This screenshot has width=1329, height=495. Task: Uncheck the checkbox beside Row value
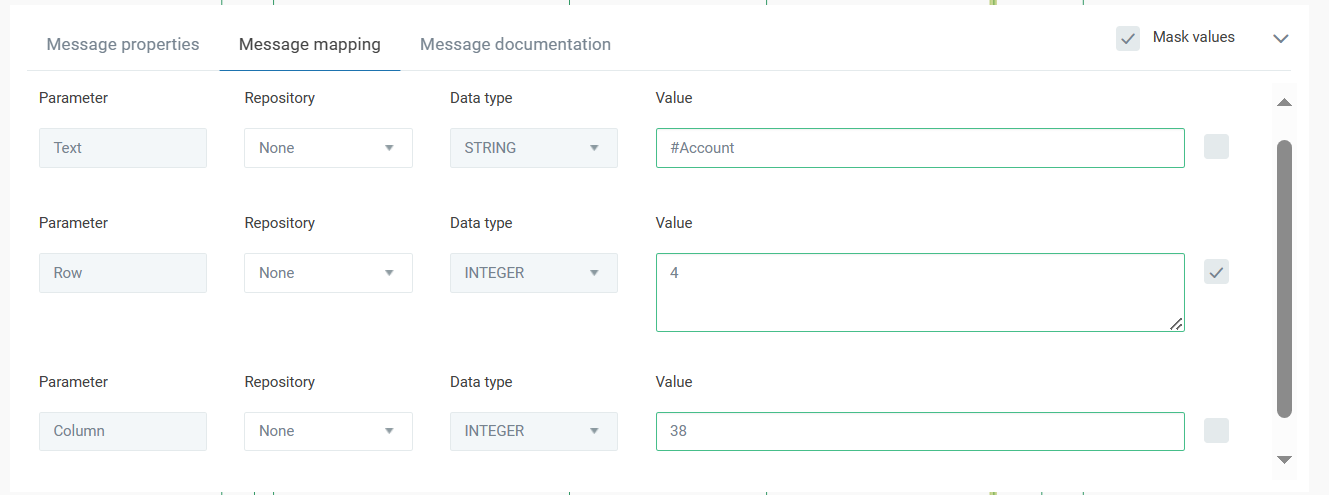pyautogui.click(x=1216, y=272)
